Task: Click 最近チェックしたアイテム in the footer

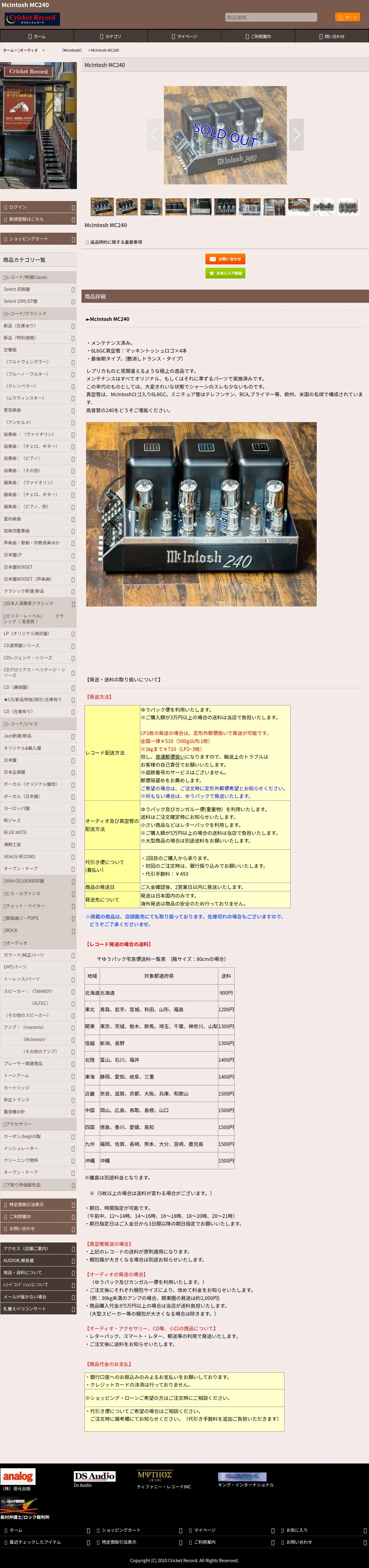Action: point(46,1542)
